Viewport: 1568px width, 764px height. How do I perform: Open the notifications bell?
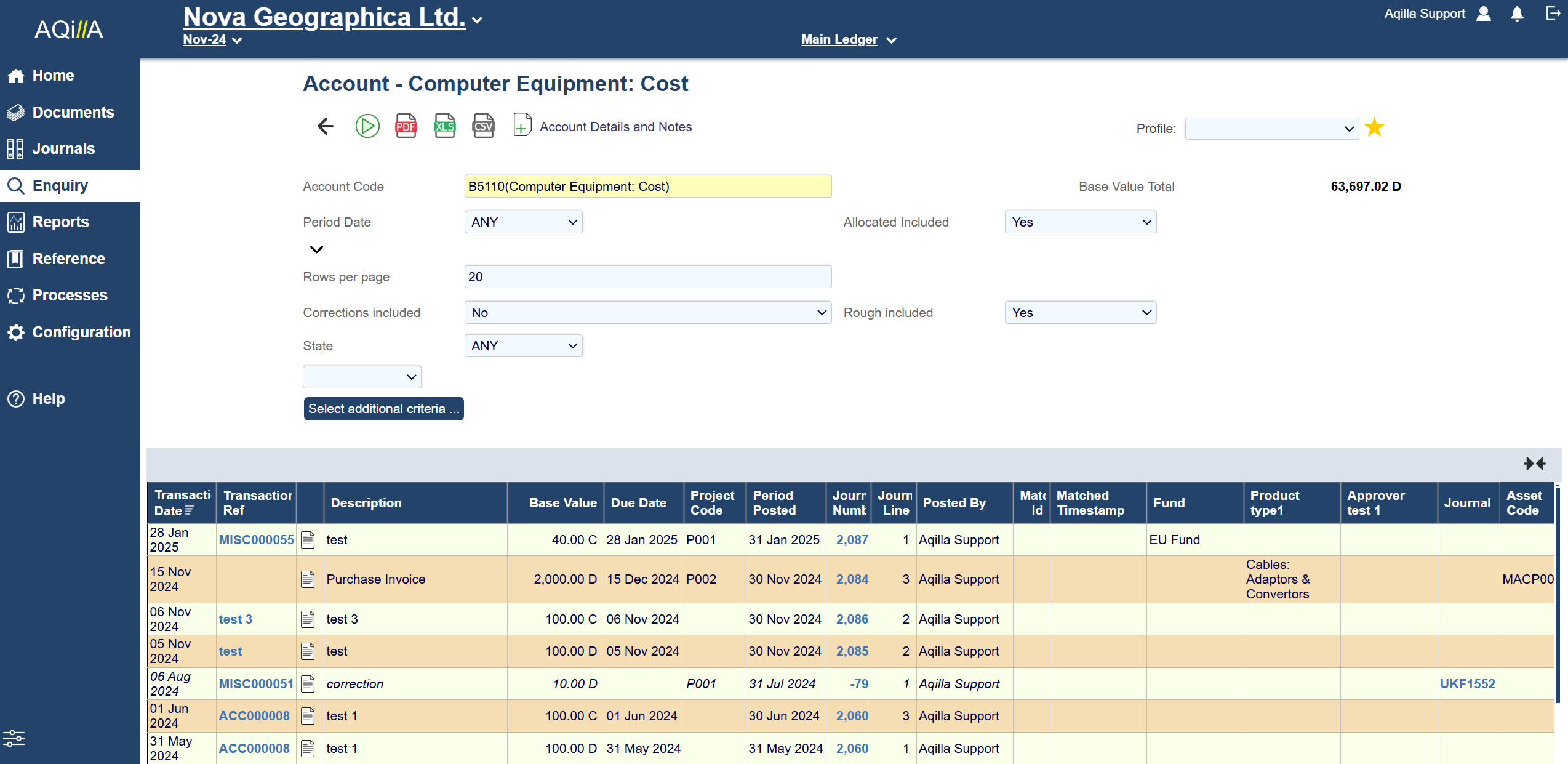pyautogui.click(x=1517, y=14)
